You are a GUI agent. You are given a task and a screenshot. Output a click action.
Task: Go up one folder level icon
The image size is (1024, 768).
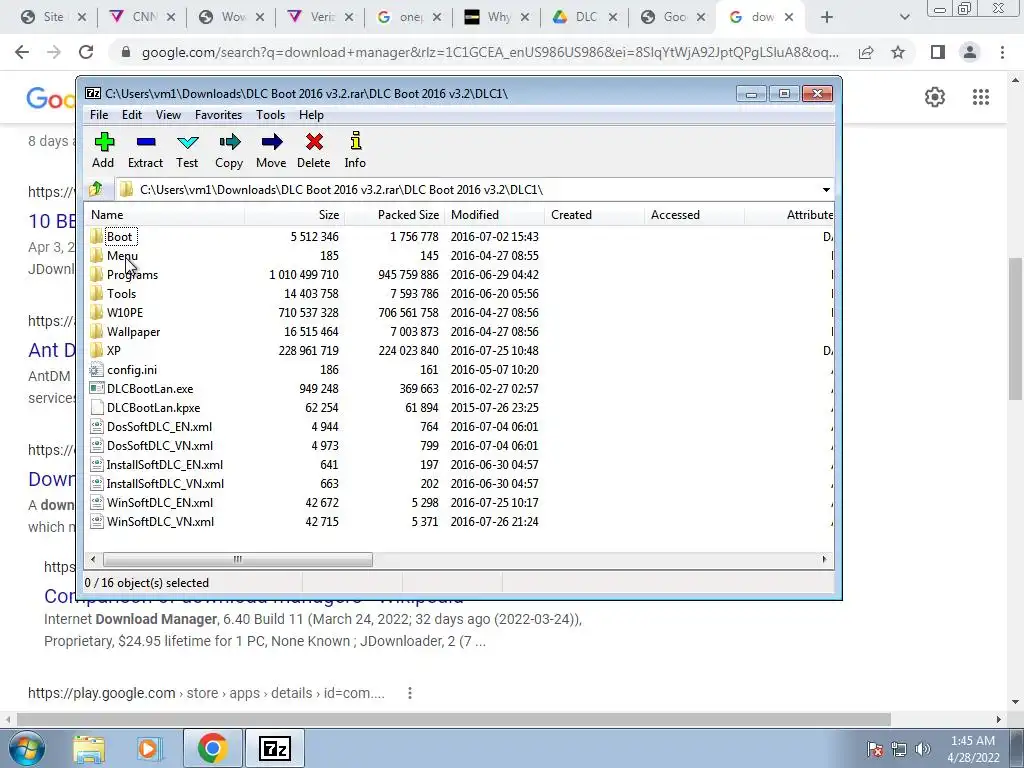(x=96, y=189)
